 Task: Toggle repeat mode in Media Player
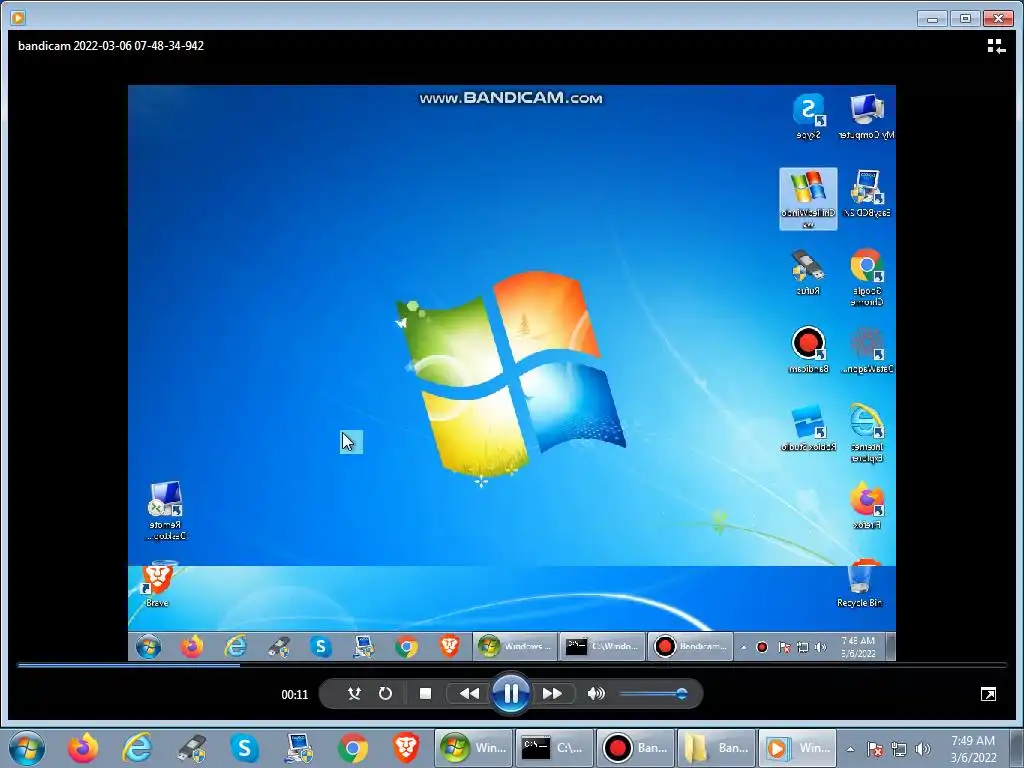[385, 694]
